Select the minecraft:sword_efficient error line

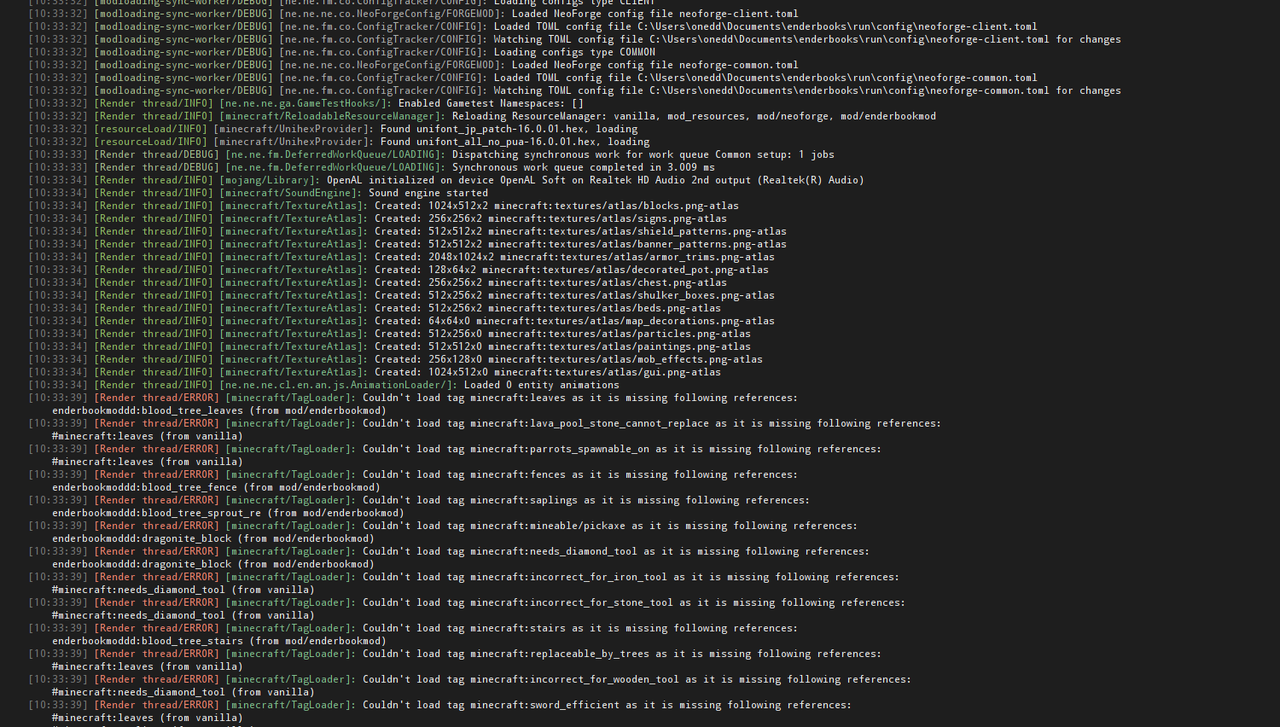point(440,705)
